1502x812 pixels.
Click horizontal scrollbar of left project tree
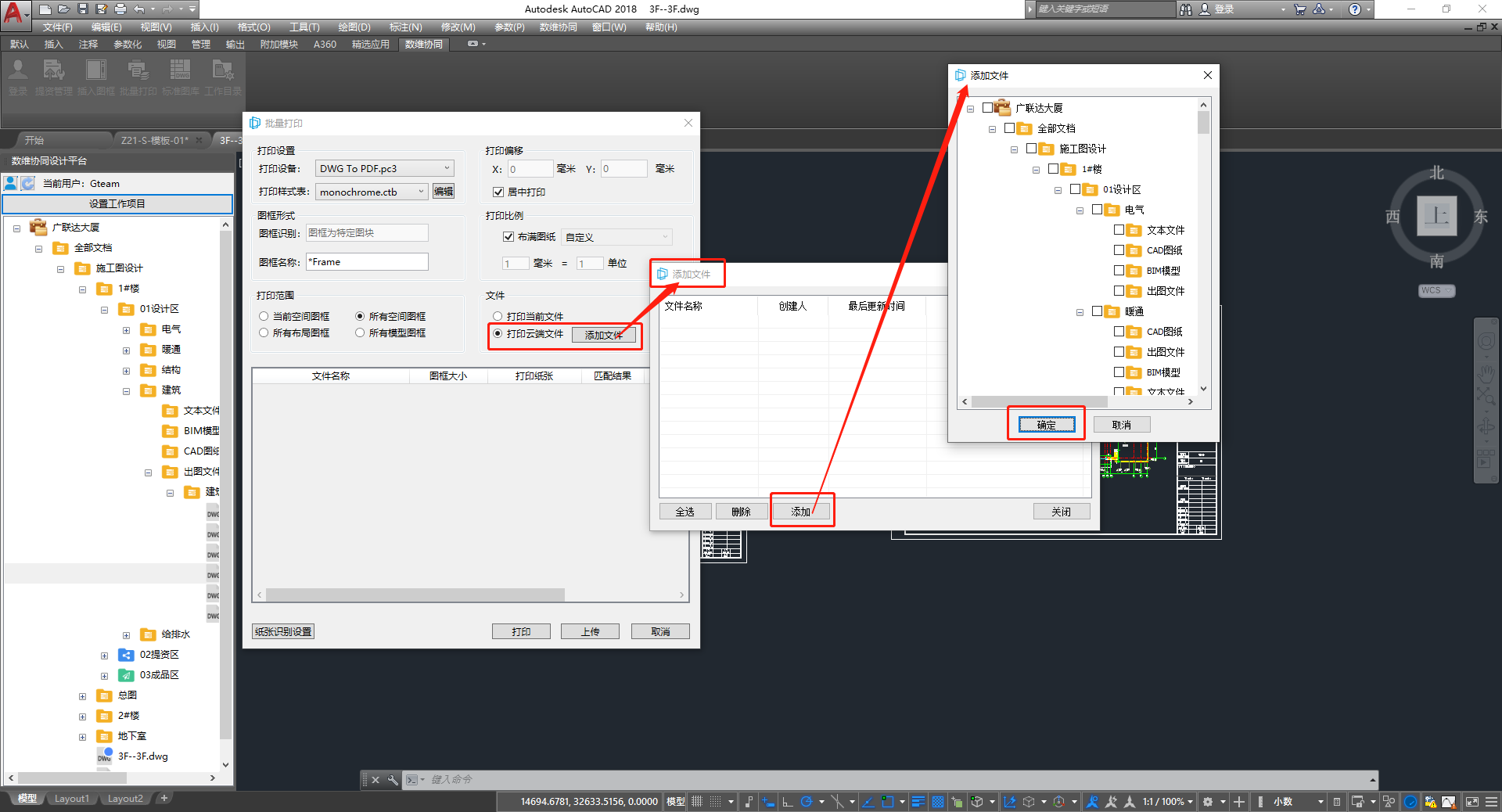[x=72, y=778]
